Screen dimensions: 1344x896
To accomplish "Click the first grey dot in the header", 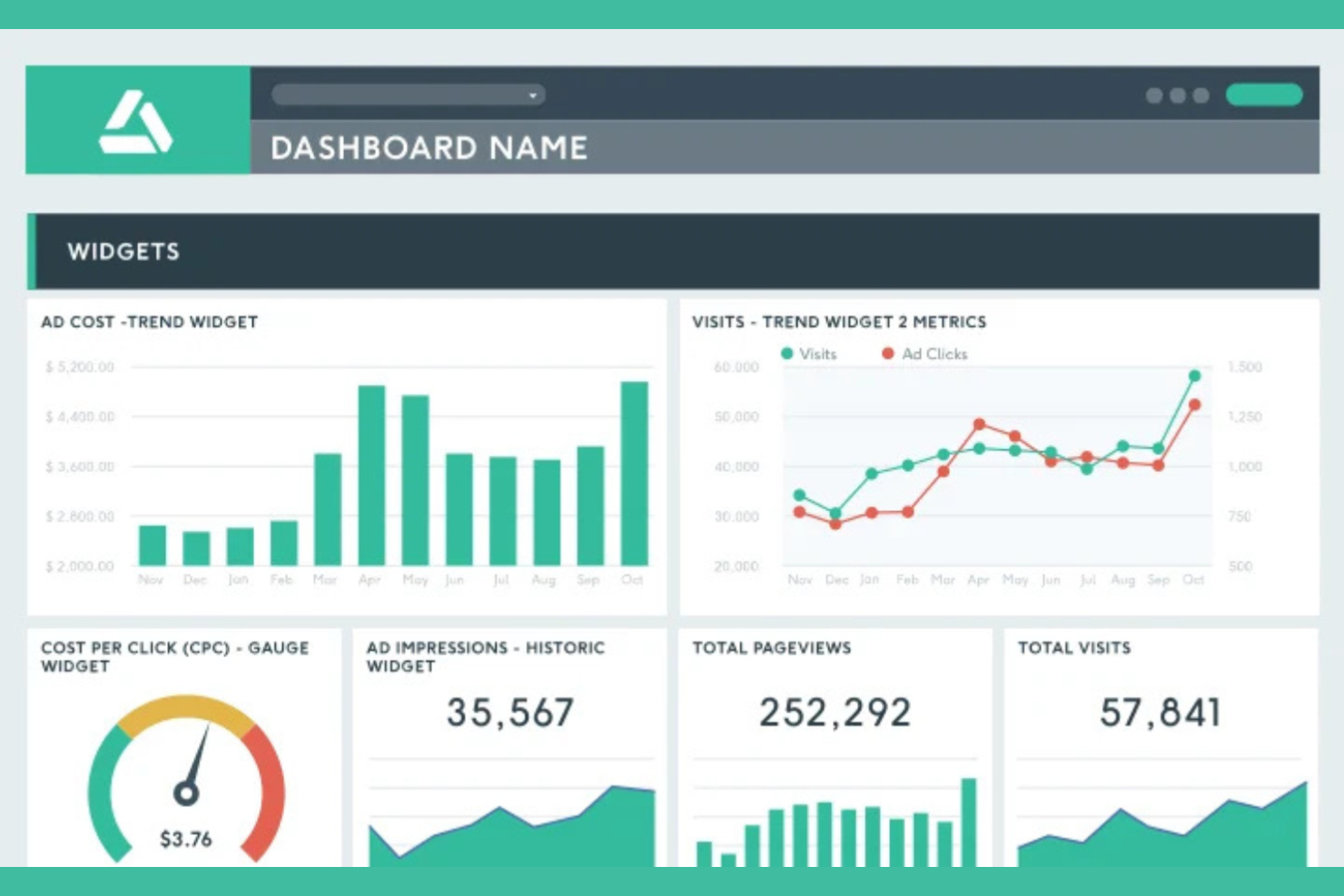I will [x=1155, y=94].
